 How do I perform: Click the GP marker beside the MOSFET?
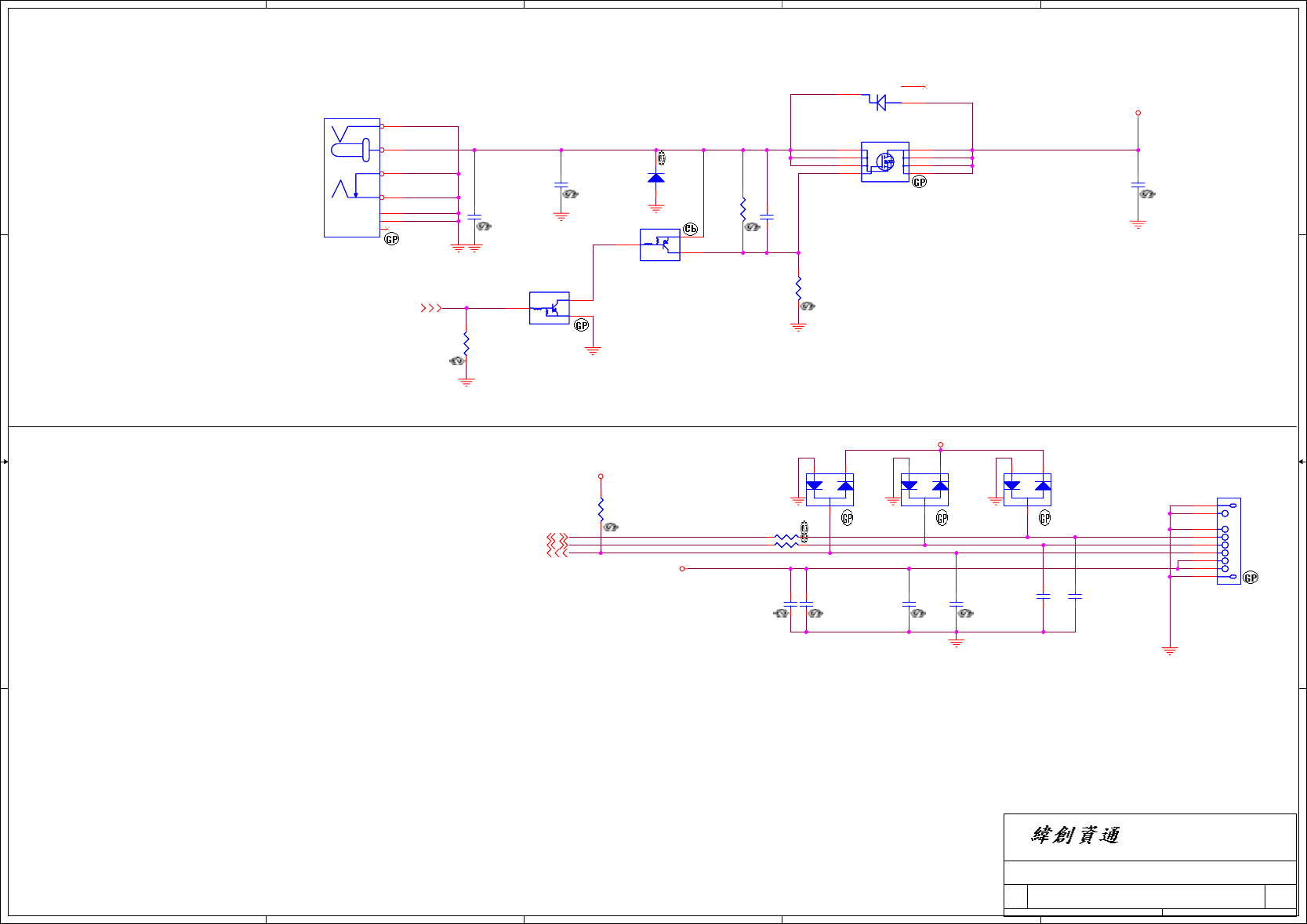point(920,182)
